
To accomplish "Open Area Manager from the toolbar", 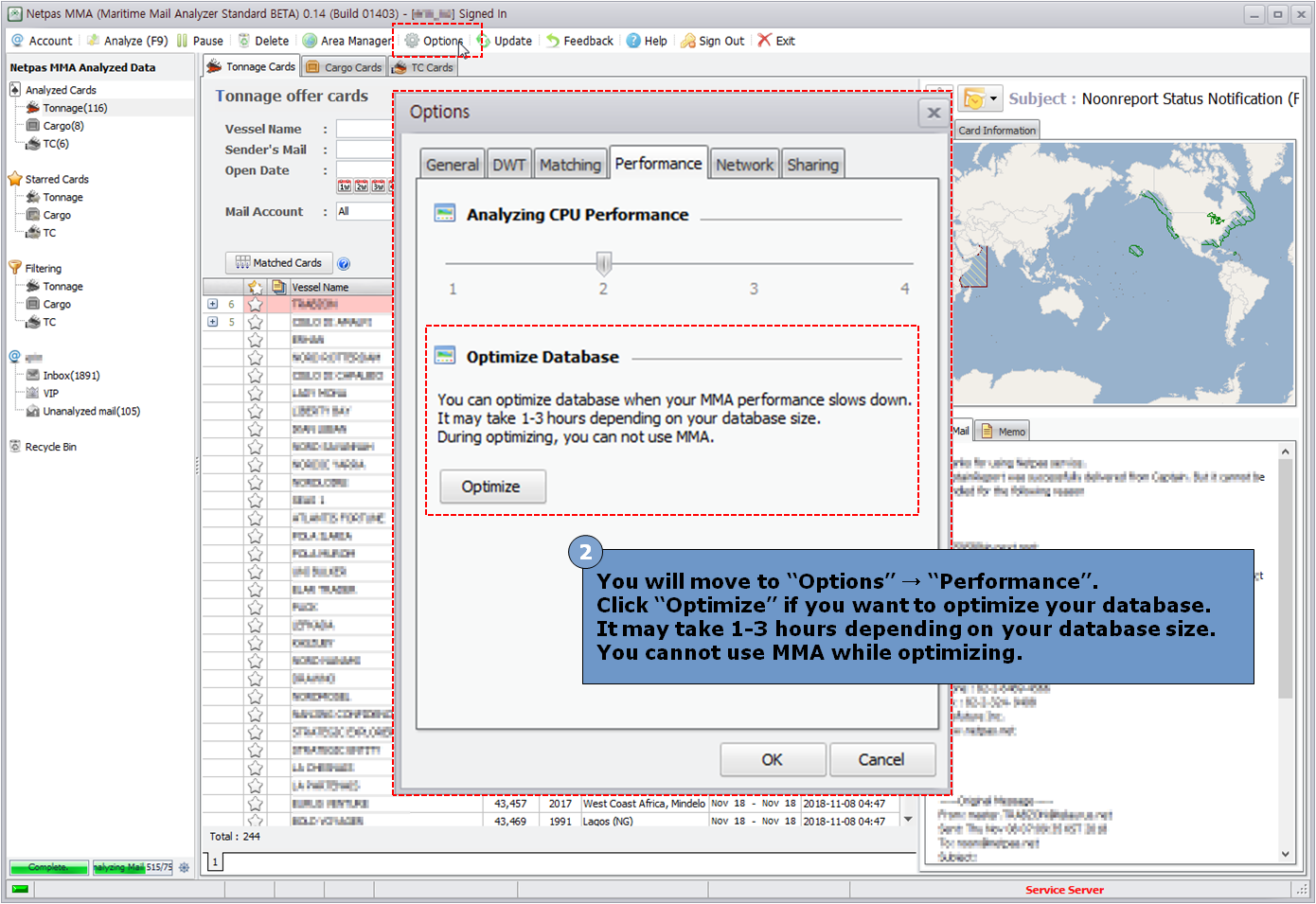I will (x=347, y=41).
